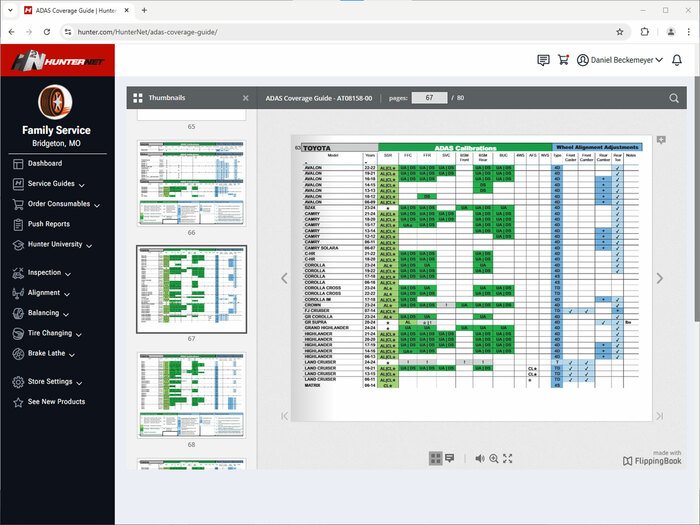Go to Push Reports

[x=48, y=224]
